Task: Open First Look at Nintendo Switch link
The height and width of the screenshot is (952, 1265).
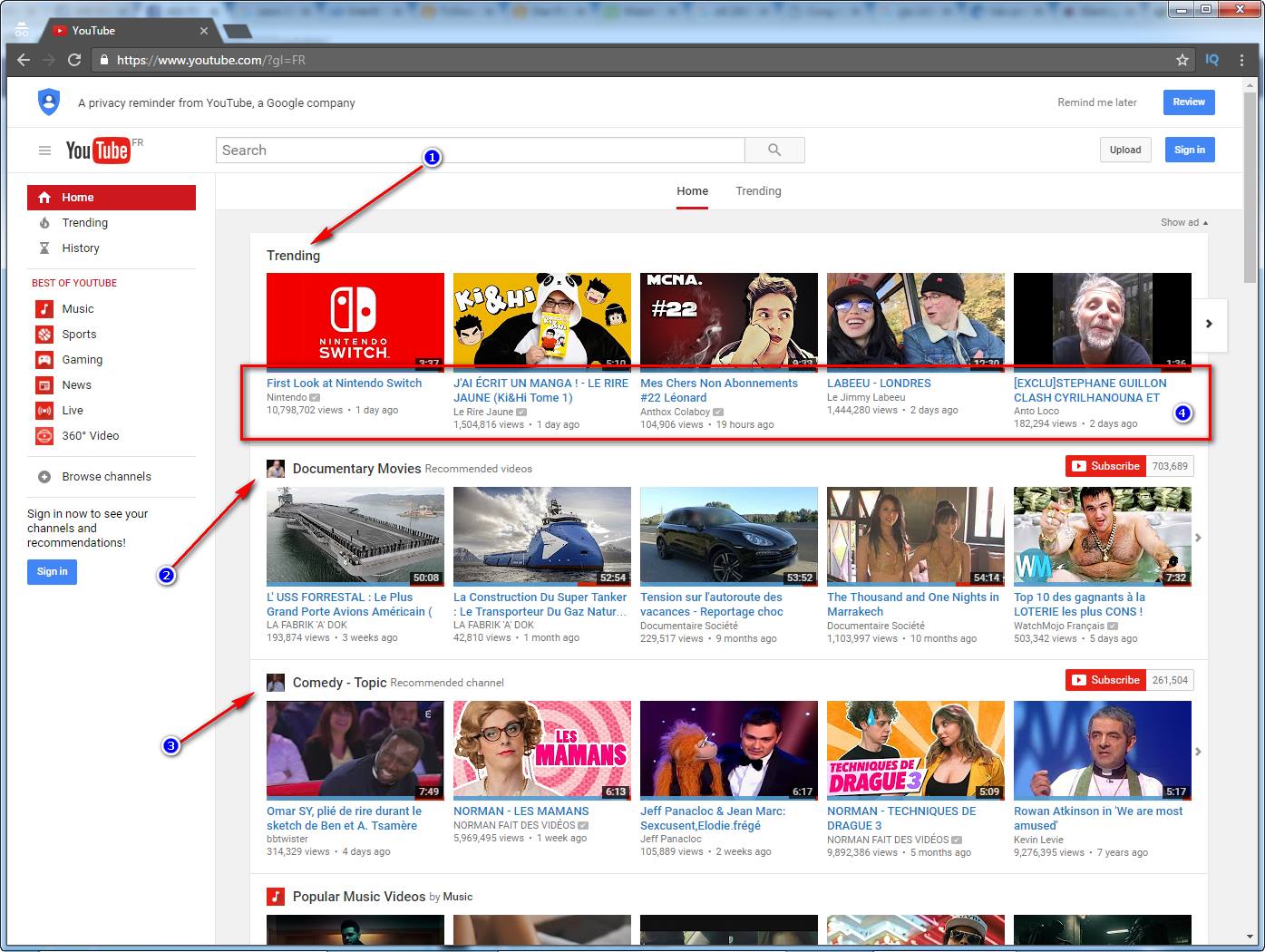Action: pyautogui.click(x=345, y=384)
